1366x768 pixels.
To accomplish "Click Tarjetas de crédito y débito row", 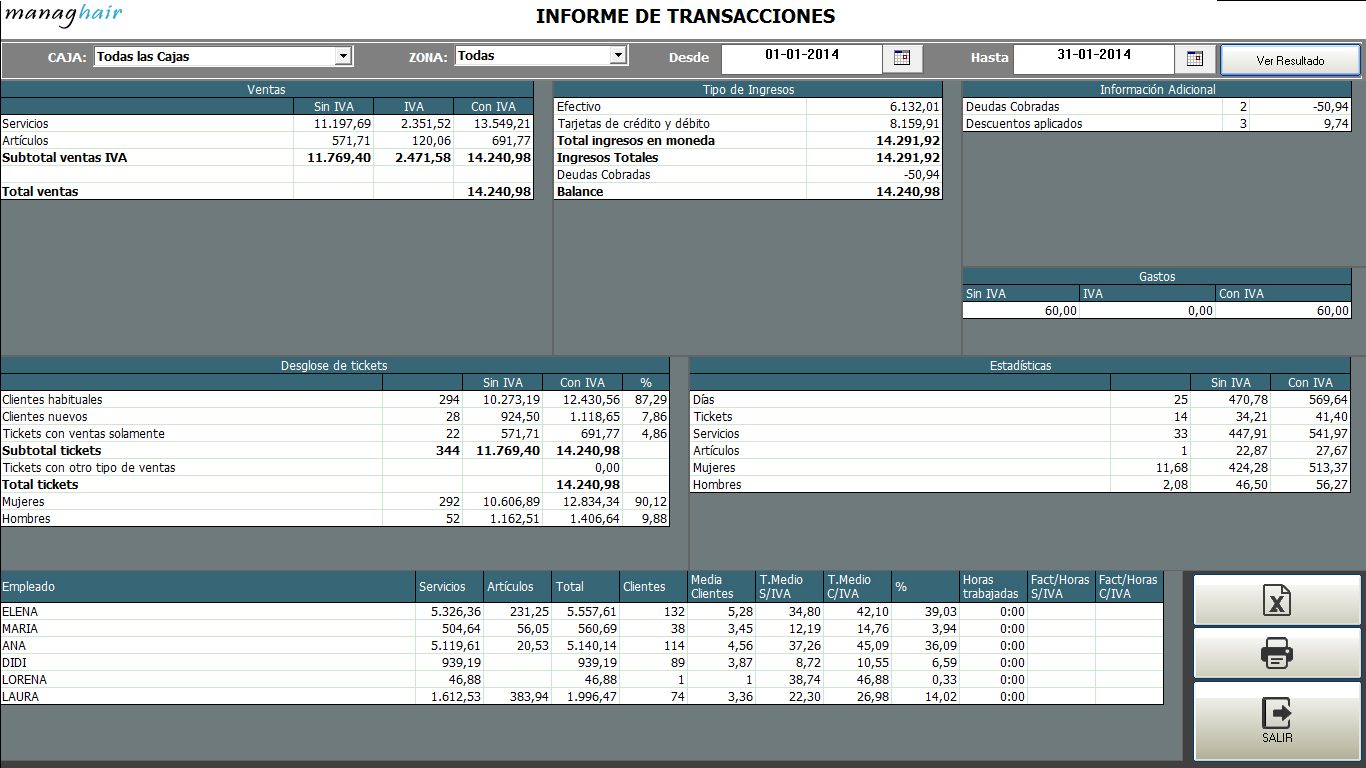I will (x=748, y=123).
